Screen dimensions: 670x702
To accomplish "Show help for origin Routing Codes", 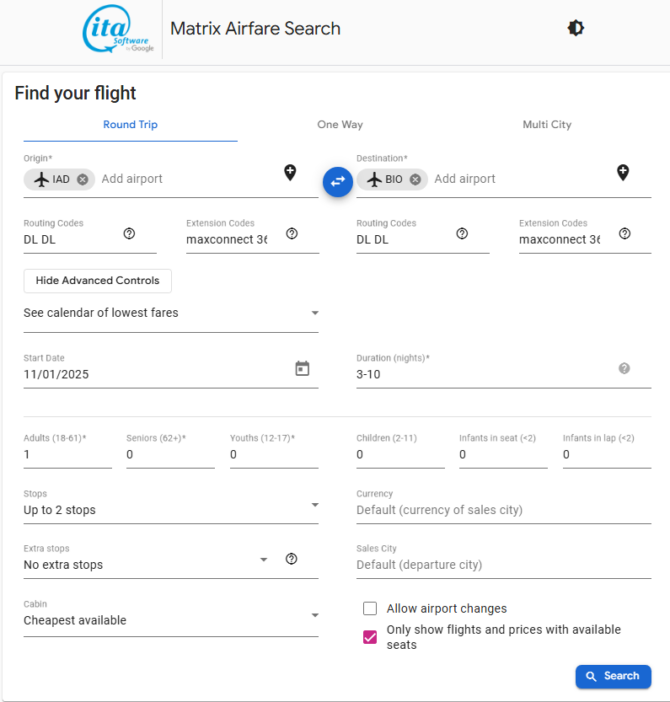I will [x=129, y=234].
